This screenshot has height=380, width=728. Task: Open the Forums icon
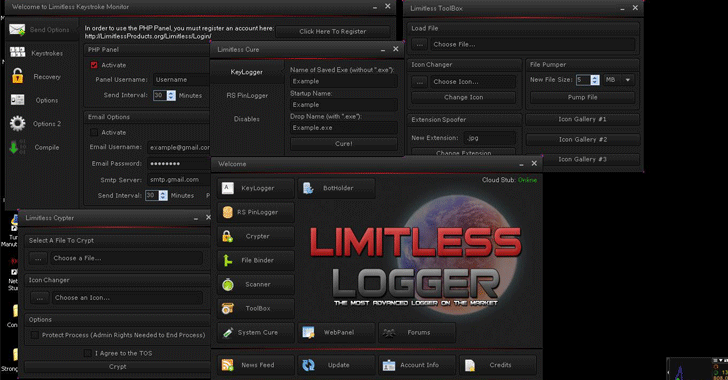pos(389,333)
